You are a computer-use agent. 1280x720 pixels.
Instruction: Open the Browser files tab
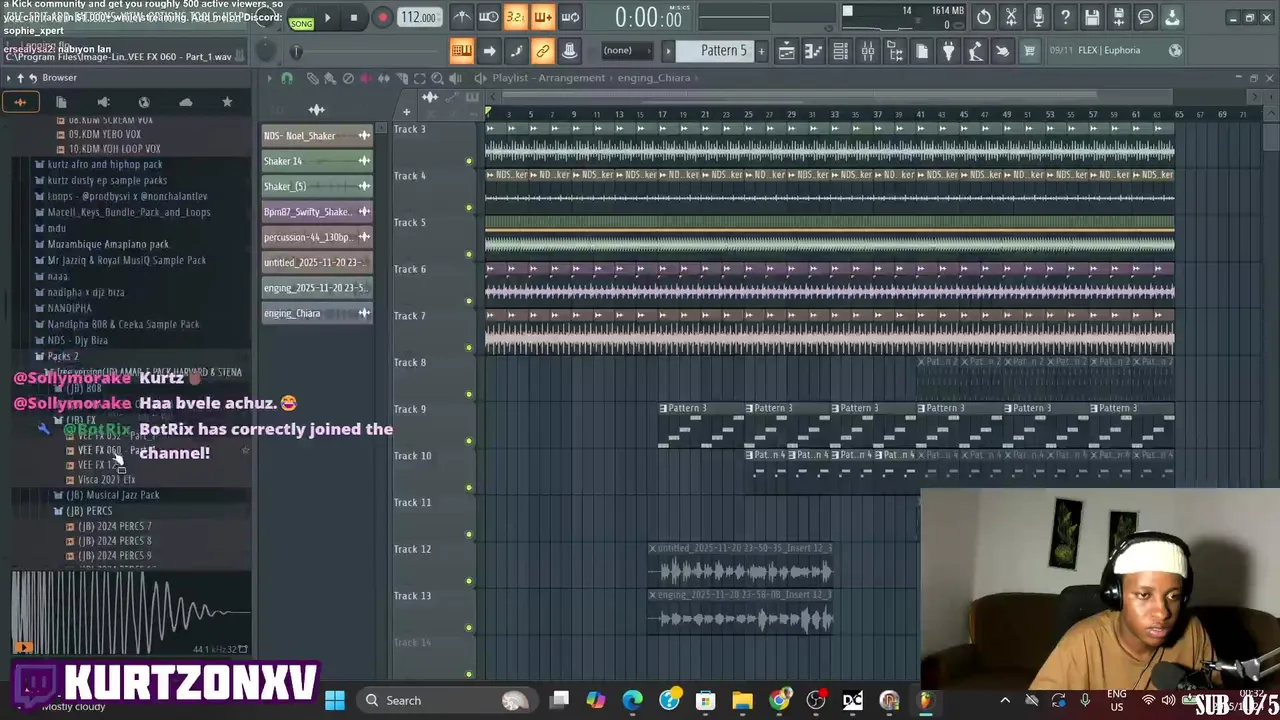[x=61, y=102]
